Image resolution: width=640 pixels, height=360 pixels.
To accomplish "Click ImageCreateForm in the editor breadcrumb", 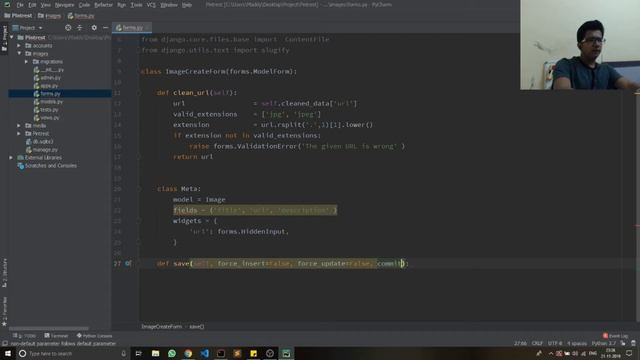I will (x=162, y=327).
